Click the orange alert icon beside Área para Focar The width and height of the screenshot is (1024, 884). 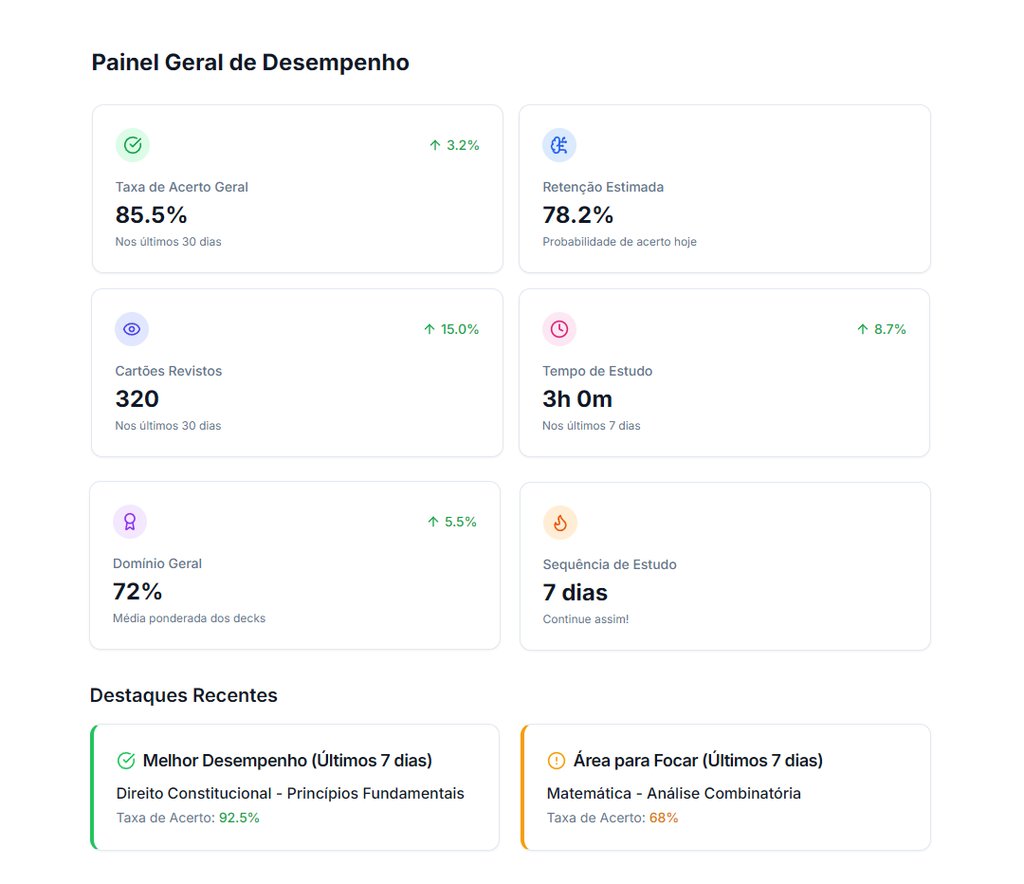[x=557, y=761]
